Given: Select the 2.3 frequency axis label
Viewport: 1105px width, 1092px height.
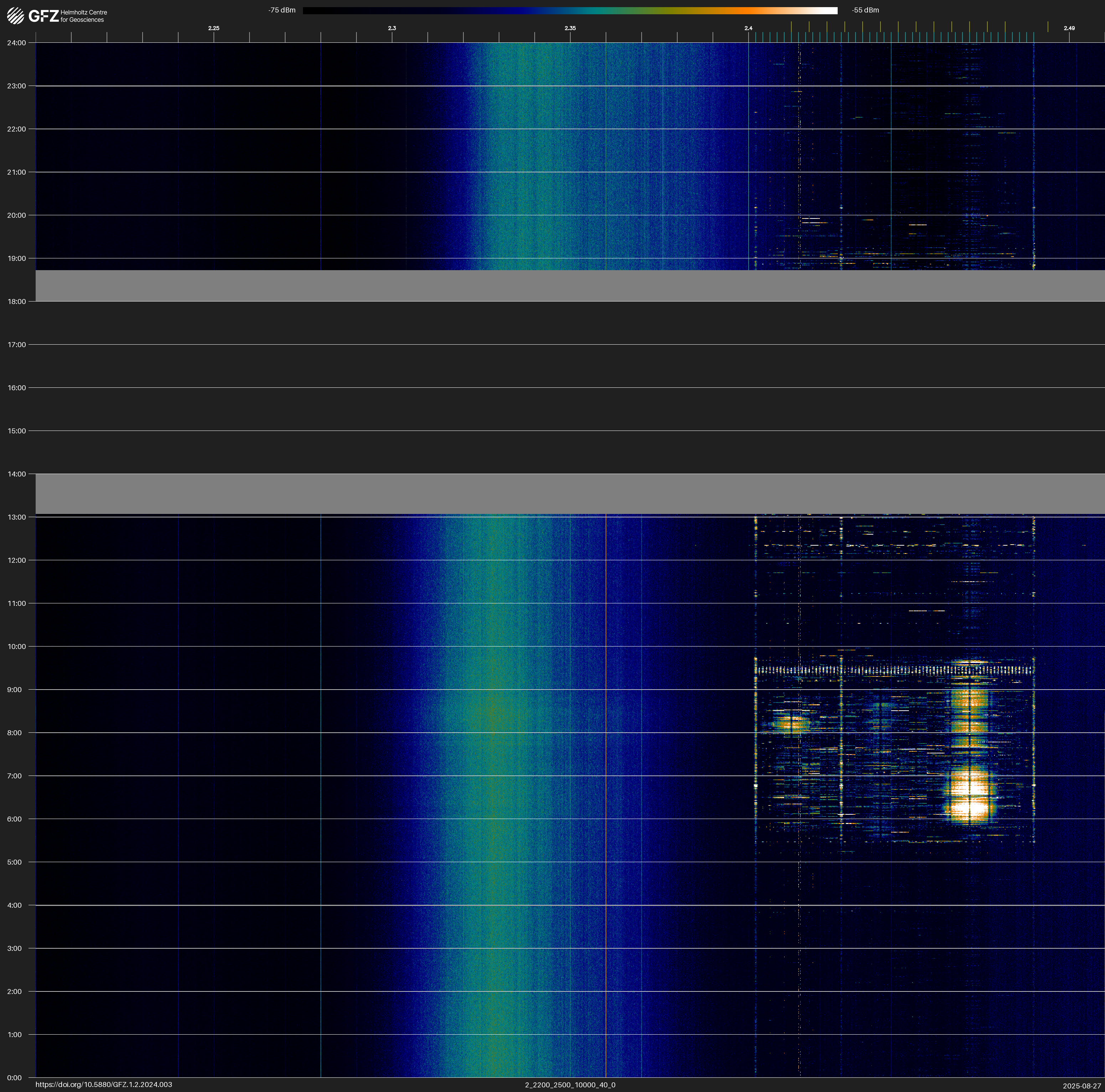Looking at the screenshot, I should tap(392, 28).
